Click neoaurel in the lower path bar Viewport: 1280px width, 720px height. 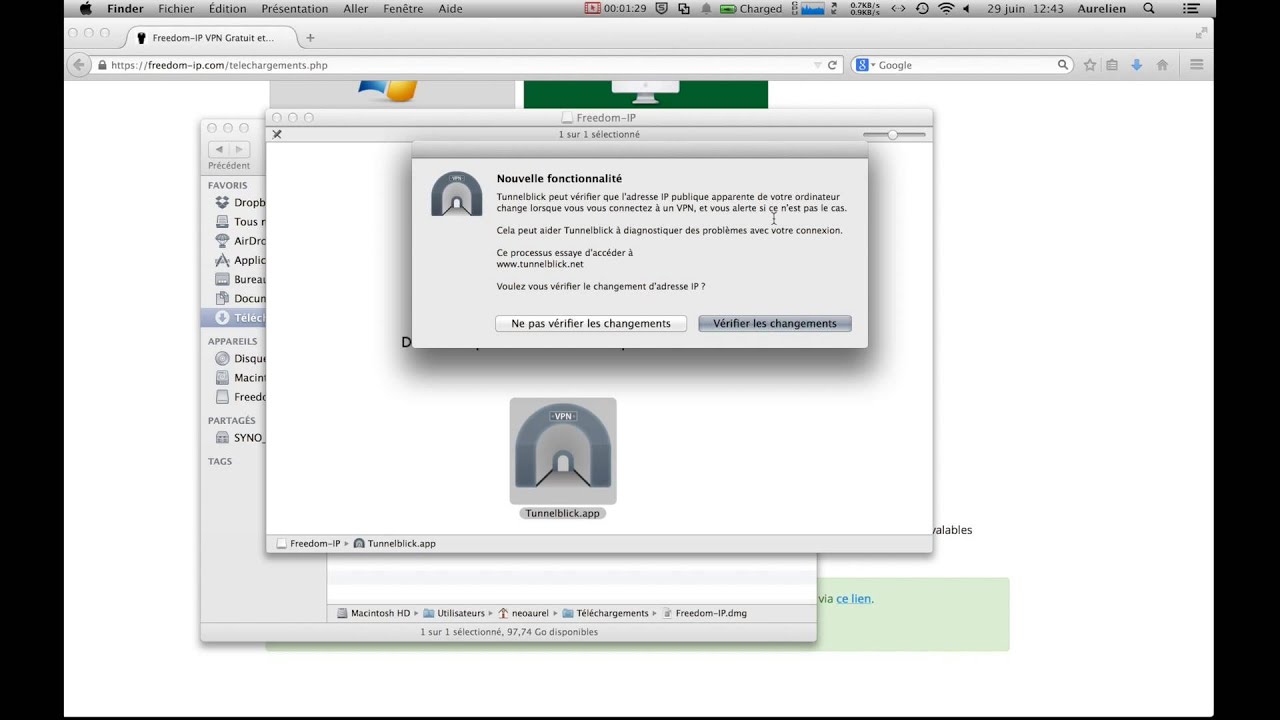[523, 613]
